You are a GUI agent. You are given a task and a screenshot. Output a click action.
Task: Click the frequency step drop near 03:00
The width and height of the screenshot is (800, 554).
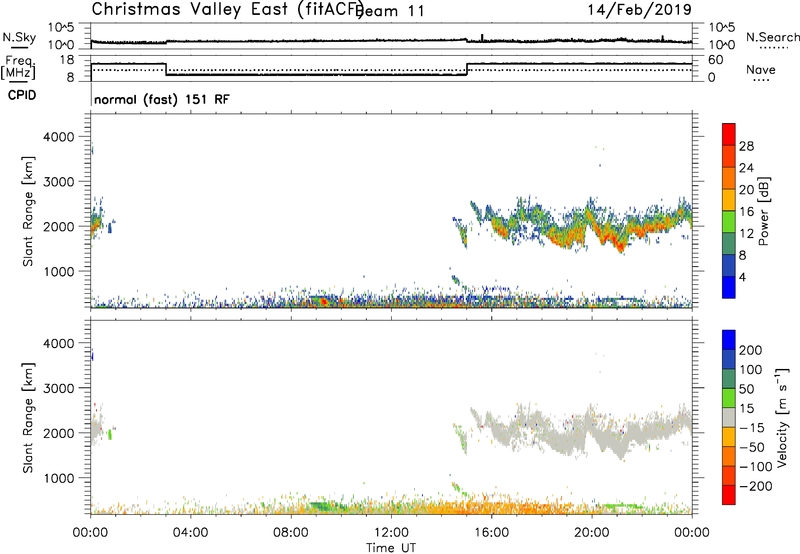[166, 69]
